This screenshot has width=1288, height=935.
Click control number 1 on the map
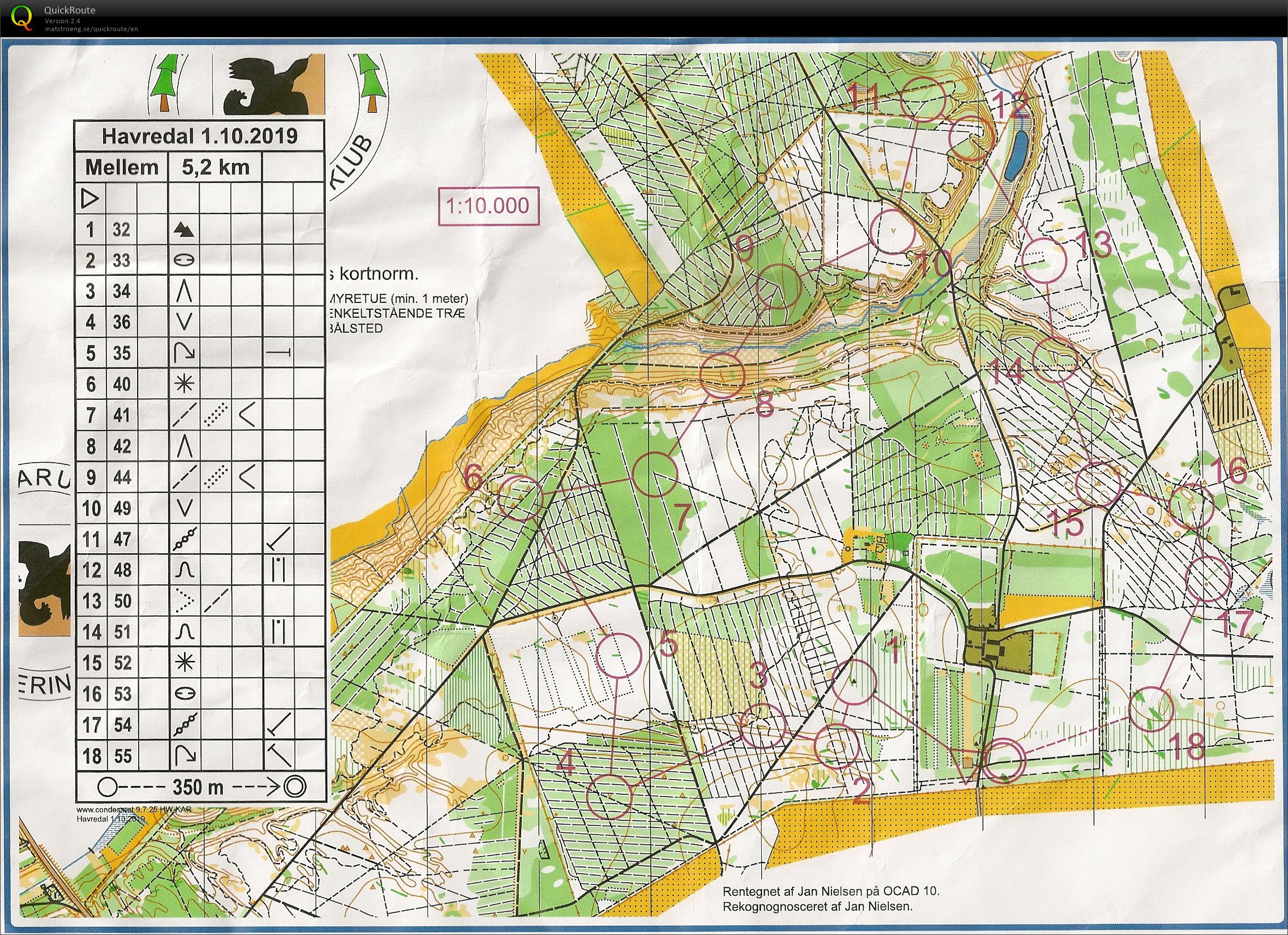pos(894,650)
